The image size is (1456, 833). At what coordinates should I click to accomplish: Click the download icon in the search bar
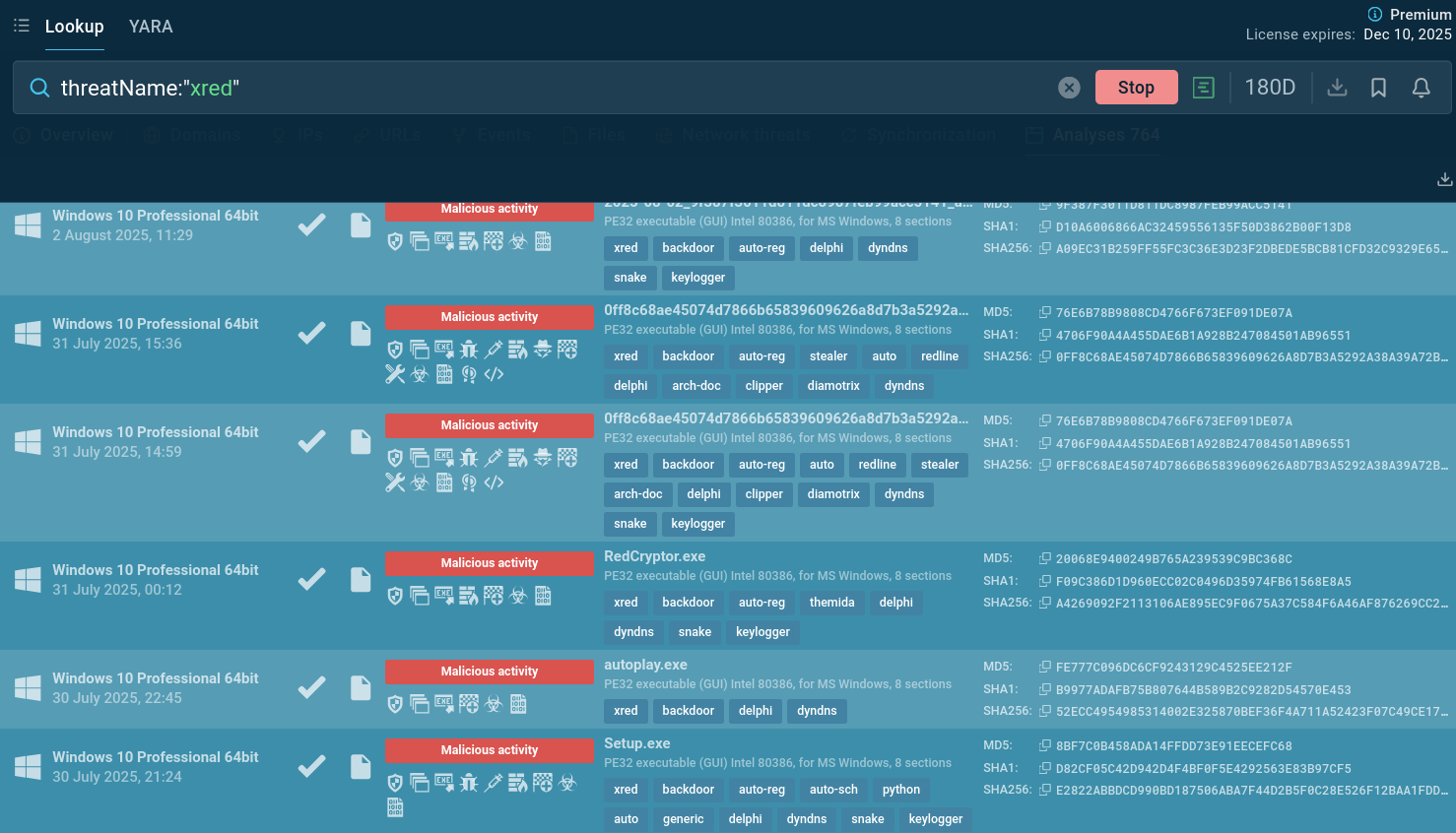(1337, 88)
